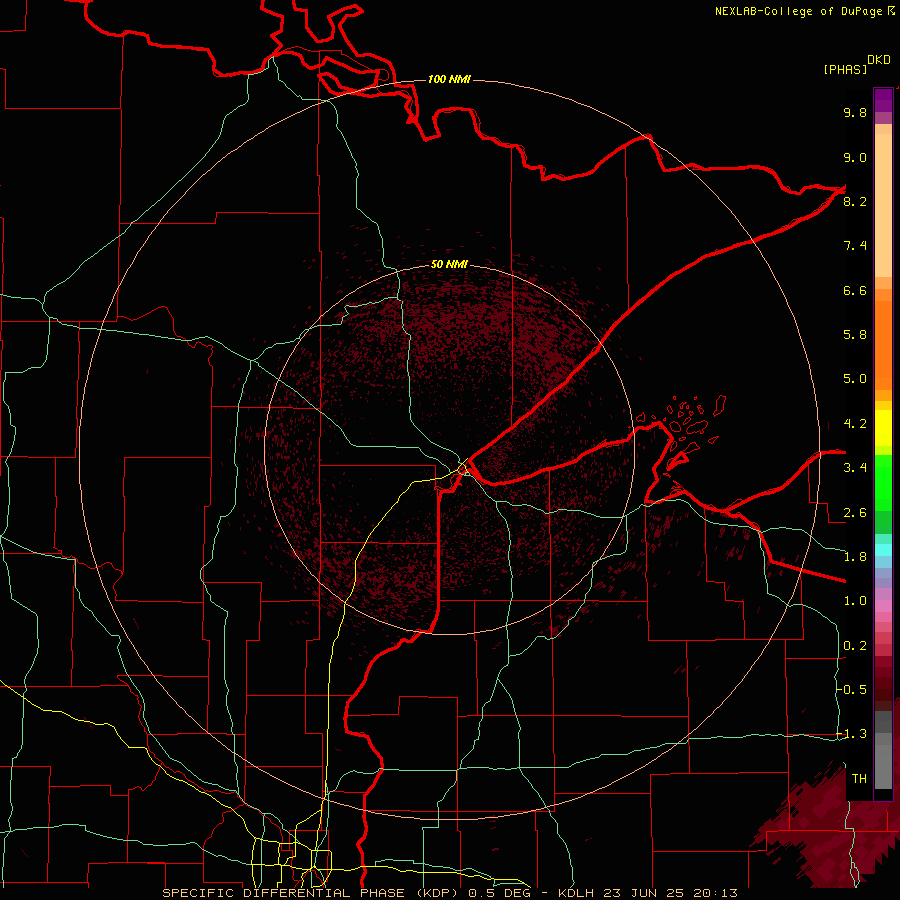
Task: Click the DKD unit label above color bar
Action: pos(878,60)
